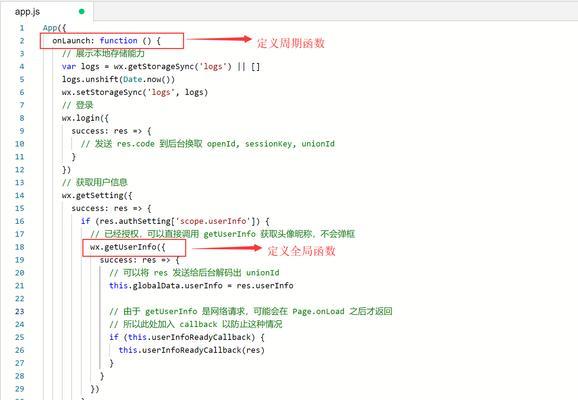The width and height of the screenshot is (578, 400).
Task: Click 'success: res => {' on line 9
Action: pyautogui.click(x=111, y=131)
